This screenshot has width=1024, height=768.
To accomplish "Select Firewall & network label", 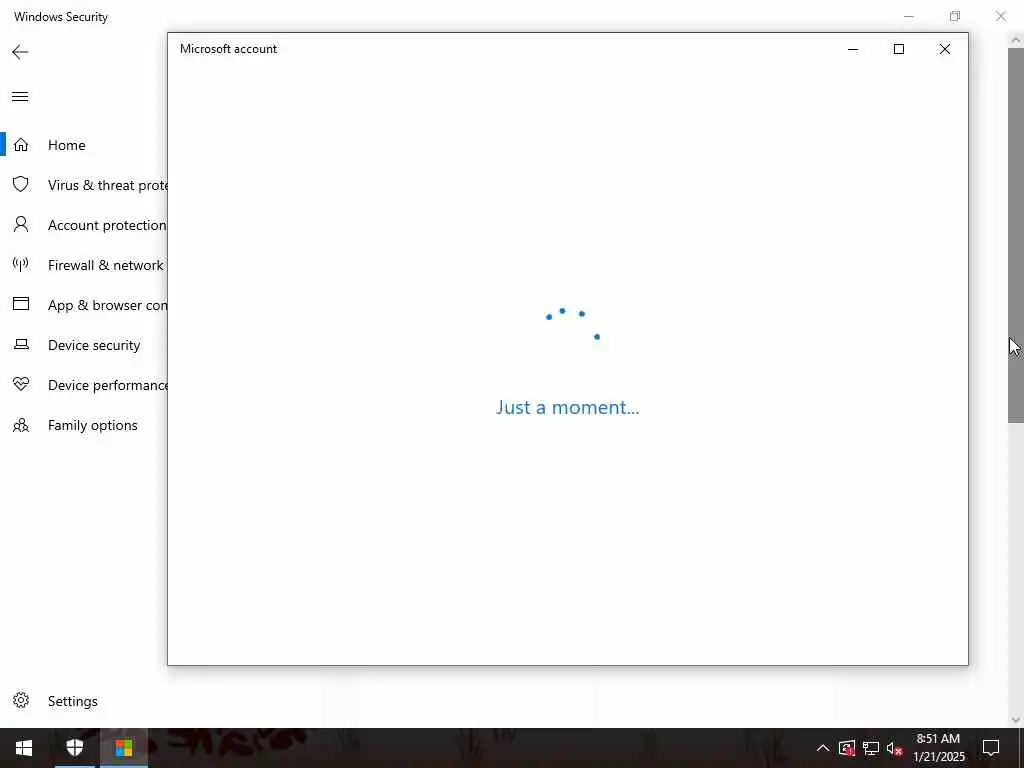I will point(106,265).
